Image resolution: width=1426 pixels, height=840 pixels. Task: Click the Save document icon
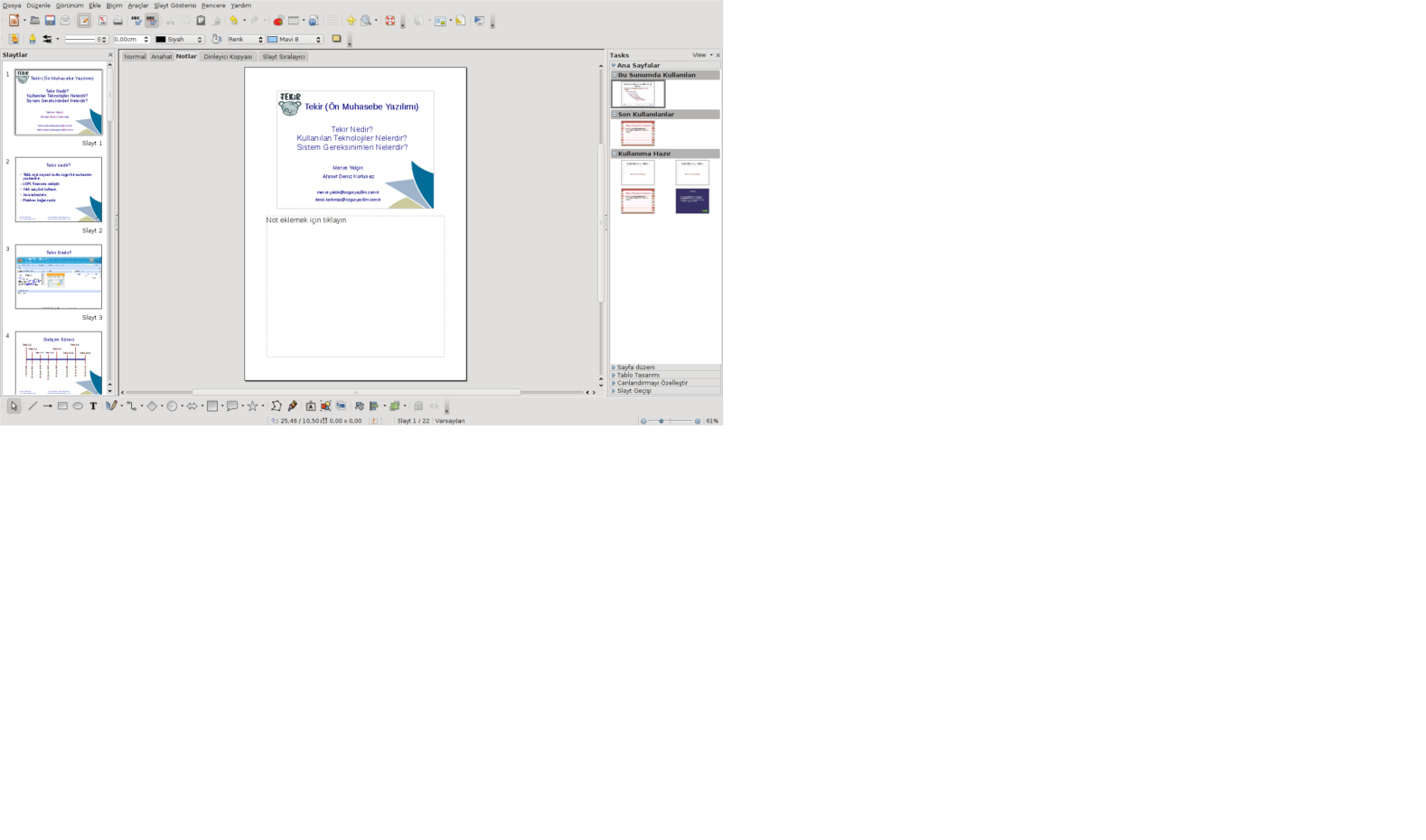pos(50,21)
